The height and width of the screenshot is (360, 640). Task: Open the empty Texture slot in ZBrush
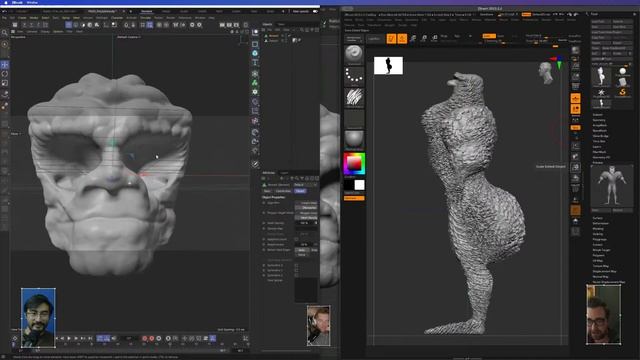[x=354, y=119]
